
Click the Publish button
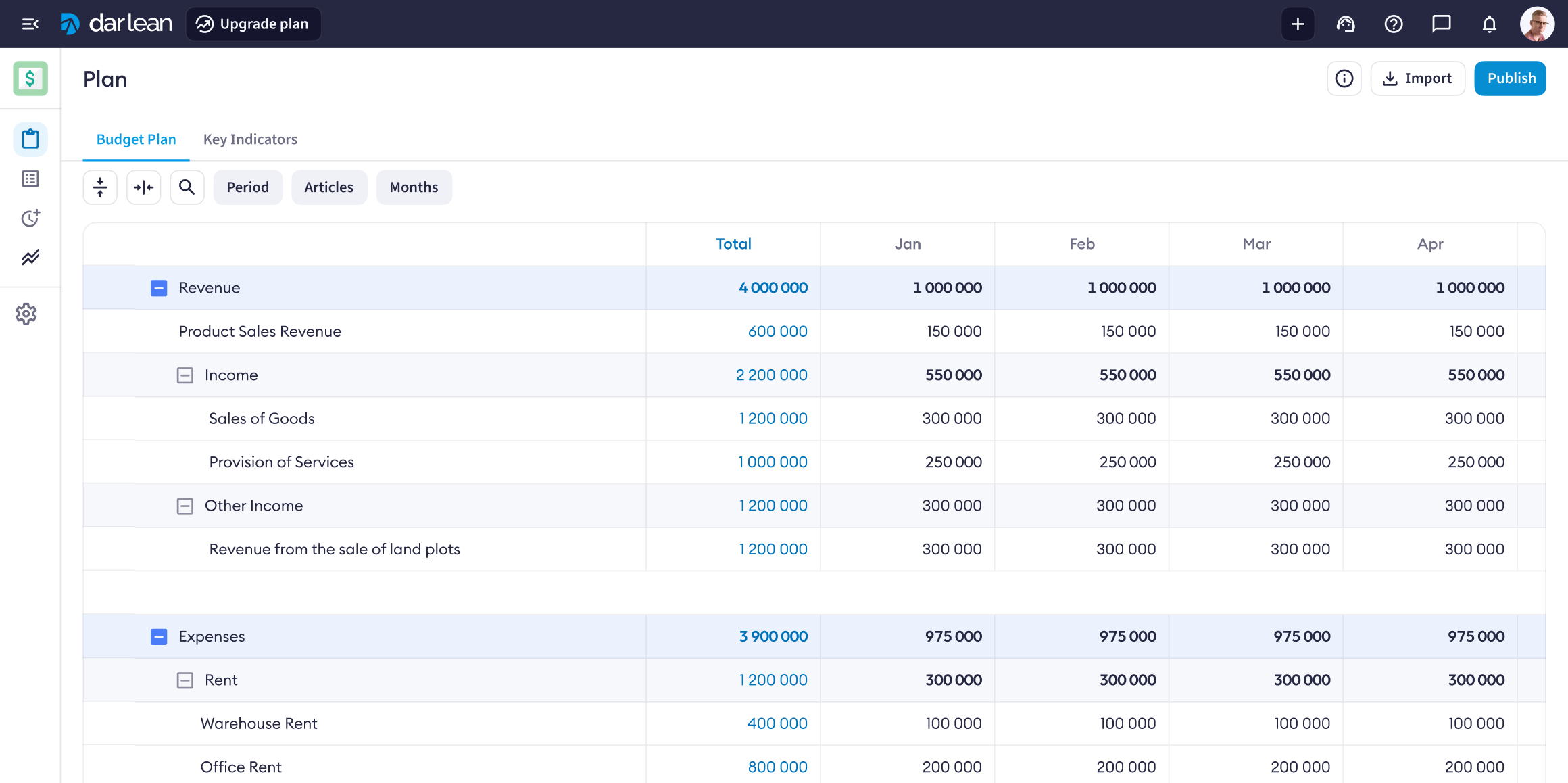(1511, 78)
